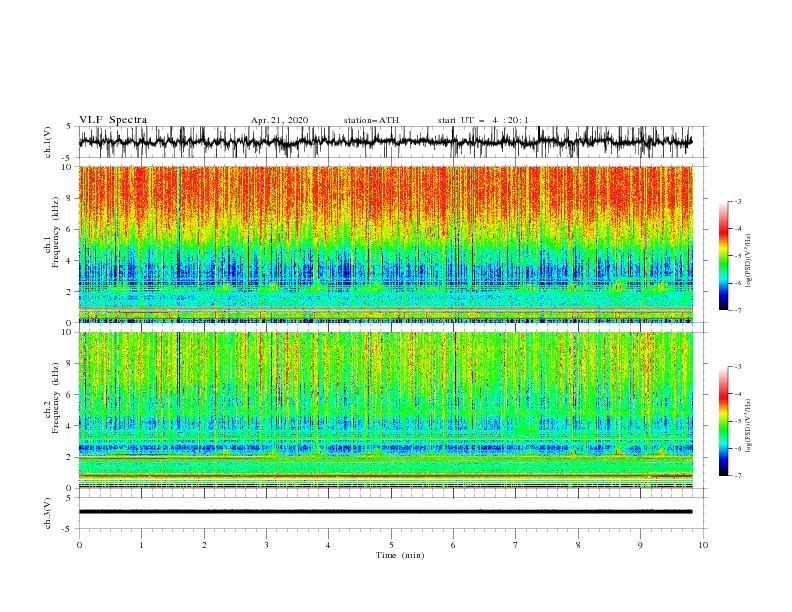Click time axis tick label "7"
This screenshot has width=792, height=612.
pos(516,545)
